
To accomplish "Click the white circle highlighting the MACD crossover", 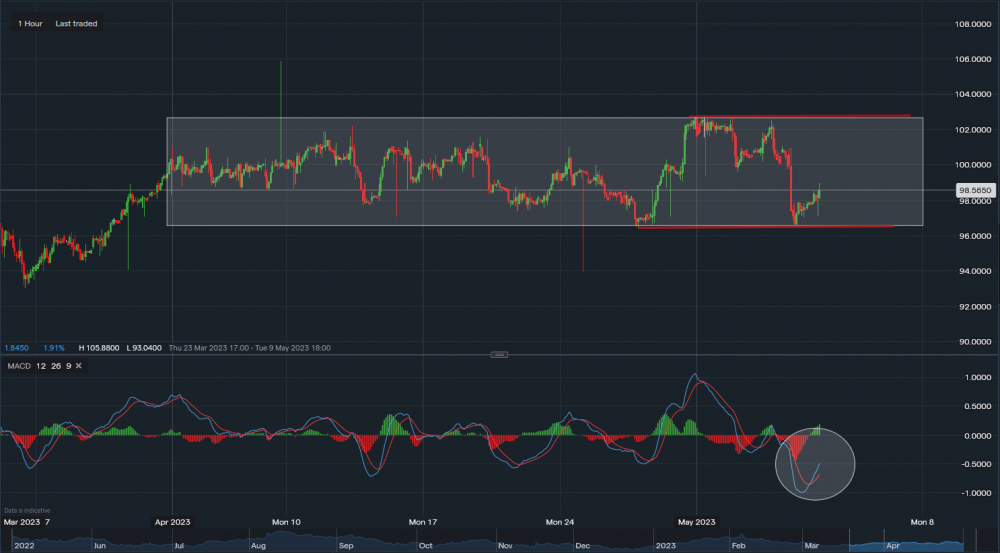I will click(816, 464).
